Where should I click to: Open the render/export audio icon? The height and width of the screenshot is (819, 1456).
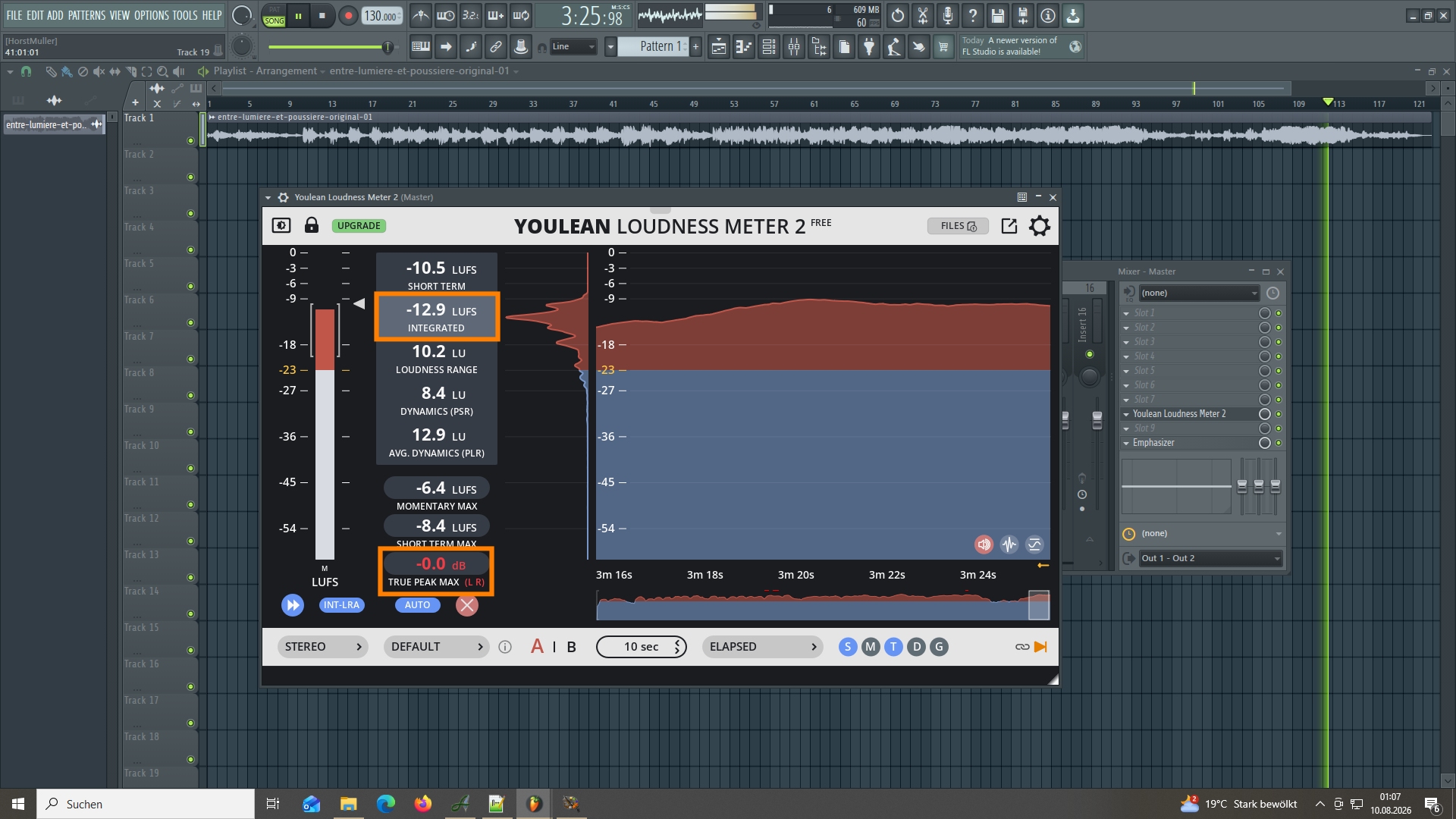click(x=1023, y=15)
